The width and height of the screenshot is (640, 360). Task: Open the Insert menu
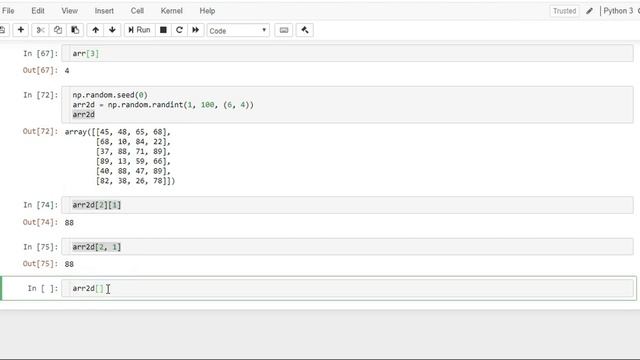click(104, 11)
